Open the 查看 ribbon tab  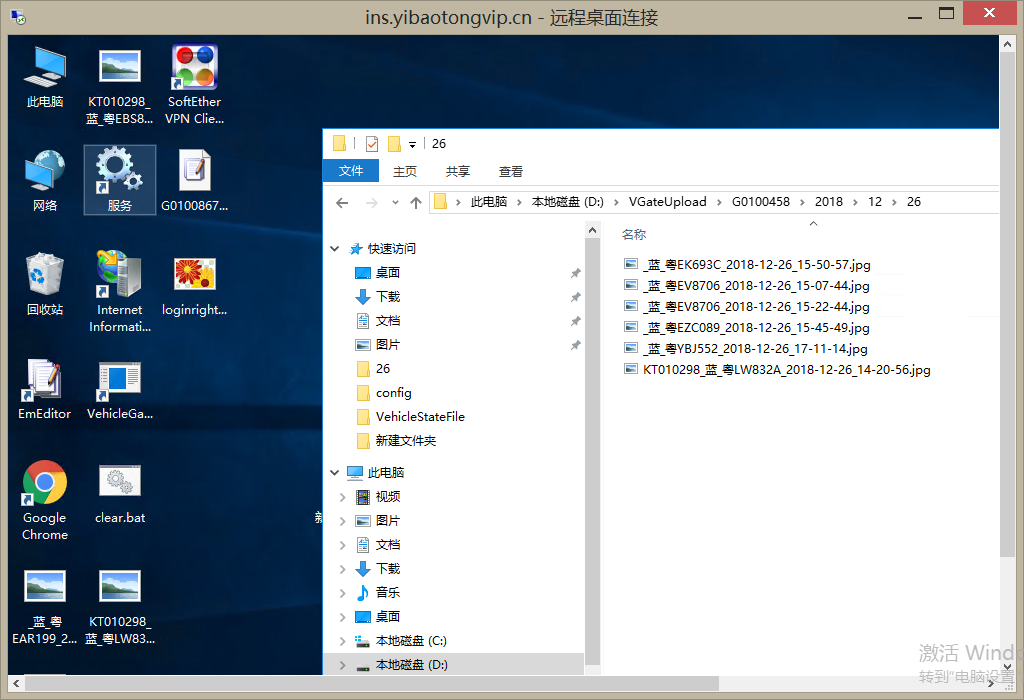click(x=511, y=172)
